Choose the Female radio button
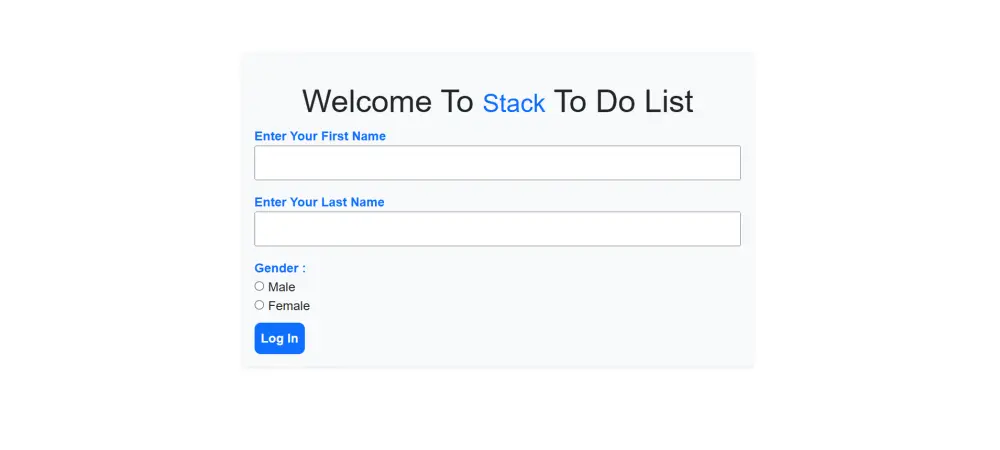This screenshot has width=1000, height=450. point(260,305)
